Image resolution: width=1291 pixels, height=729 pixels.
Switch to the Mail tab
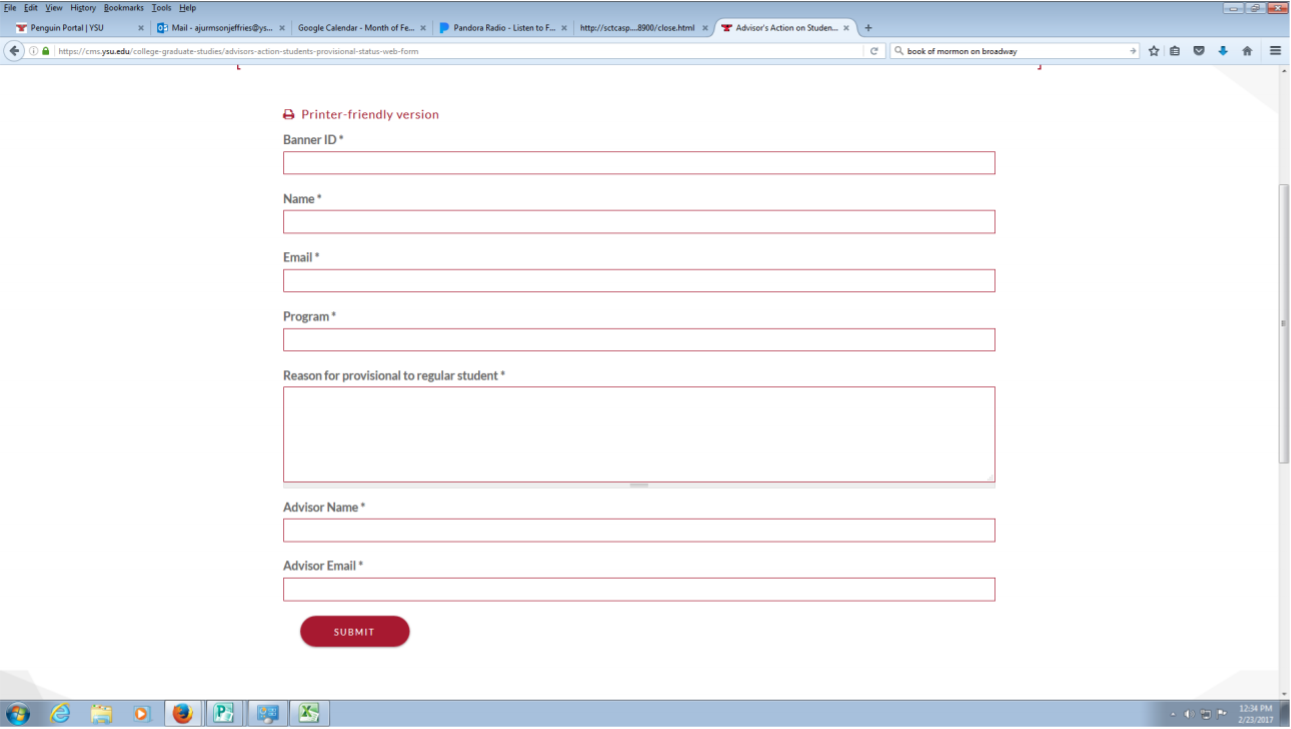(x=221, y=28)
